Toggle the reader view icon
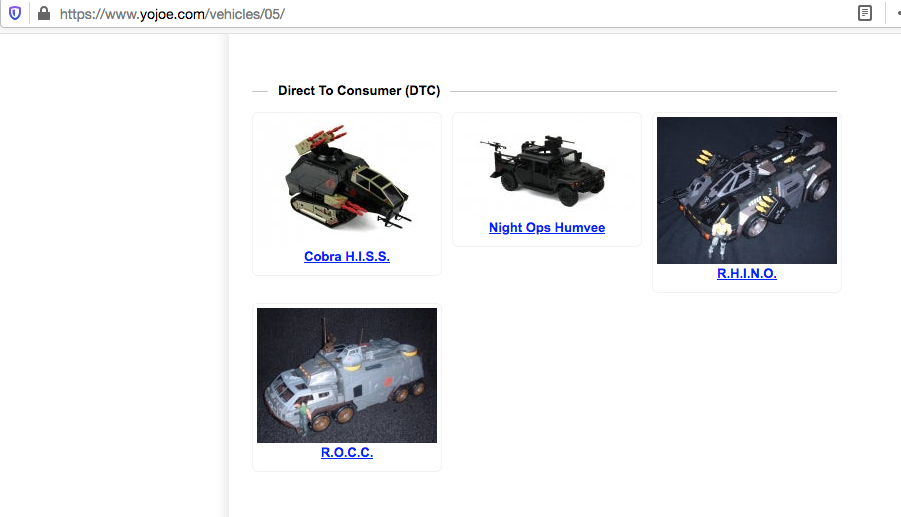 (x=864, y=13)
